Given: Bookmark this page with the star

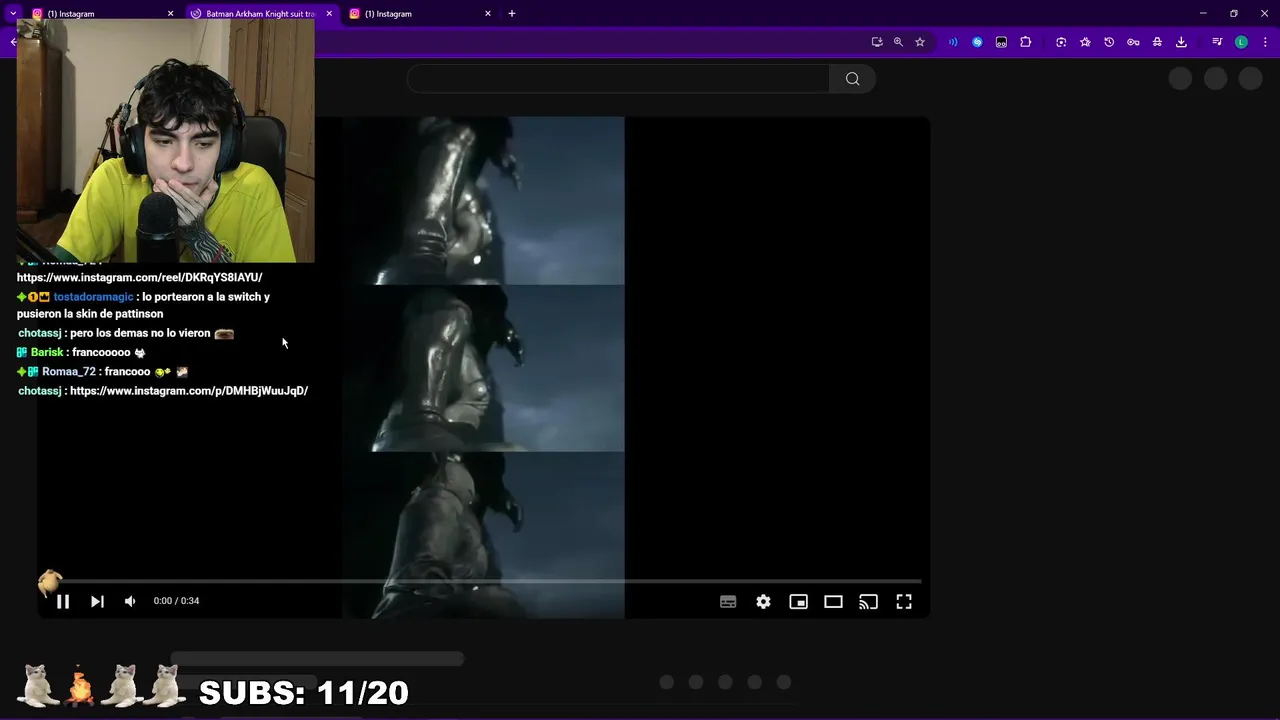Looking at the screenshot, I should pyautogui.click(x=920, y=42).
